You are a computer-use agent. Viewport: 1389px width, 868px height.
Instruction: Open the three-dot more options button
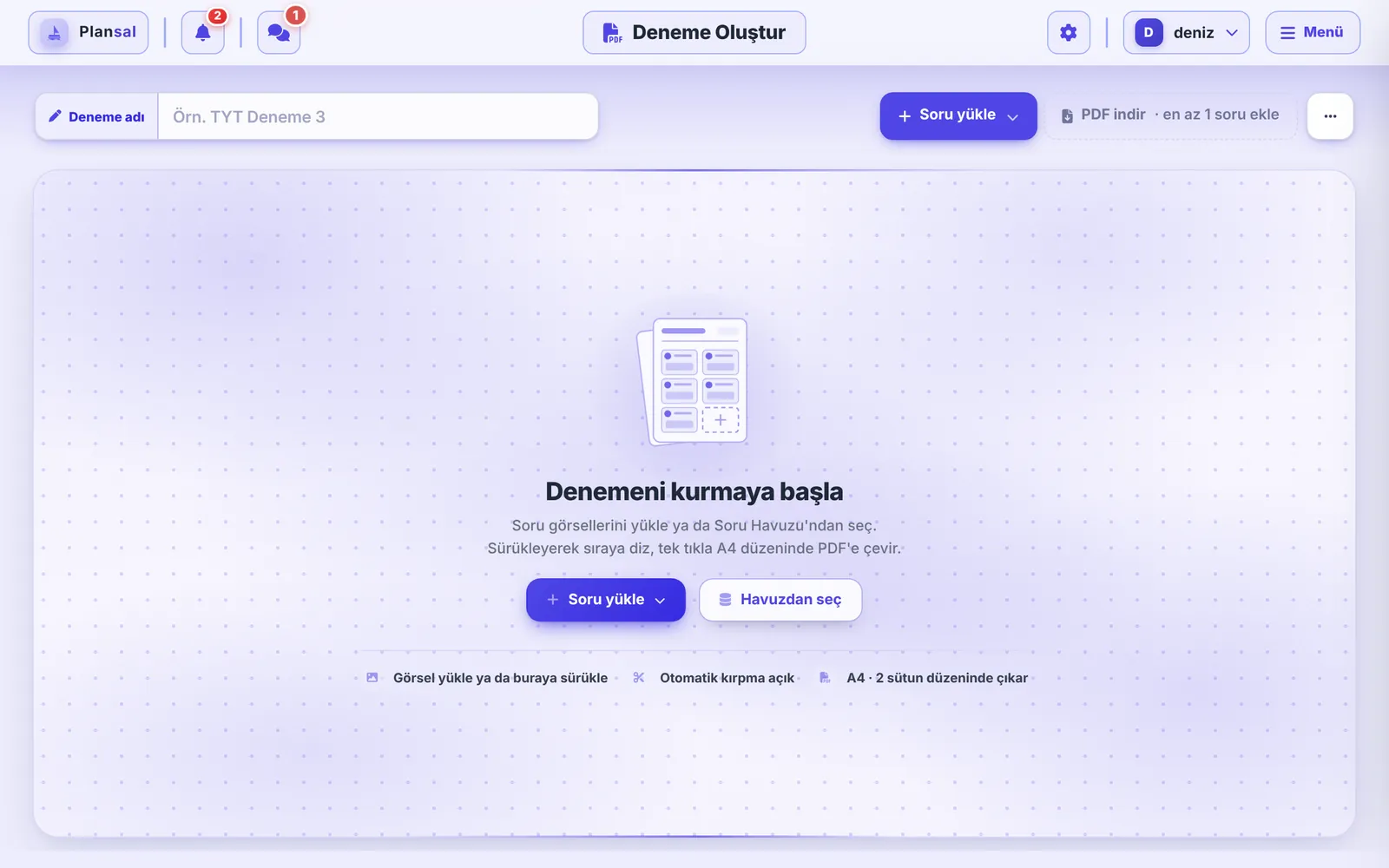click(x=1330, y=116)
